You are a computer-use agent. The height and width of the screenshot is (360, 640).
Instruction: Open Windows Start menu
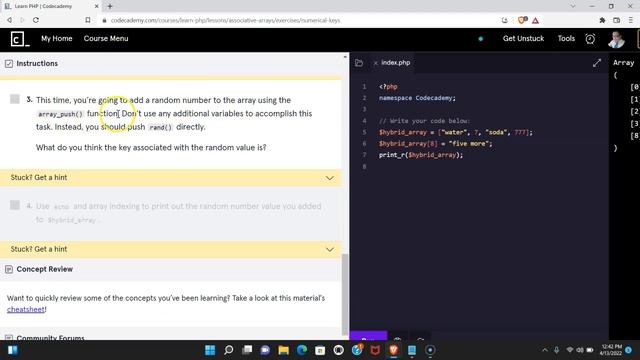tap(210, 350)
